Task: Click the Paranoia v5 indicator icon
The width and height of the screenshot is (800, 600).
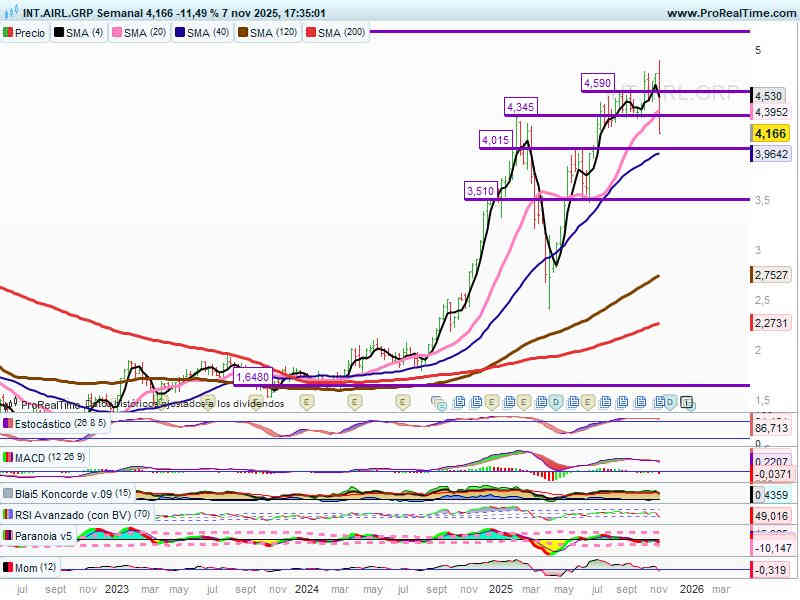Action: [8, 536]
